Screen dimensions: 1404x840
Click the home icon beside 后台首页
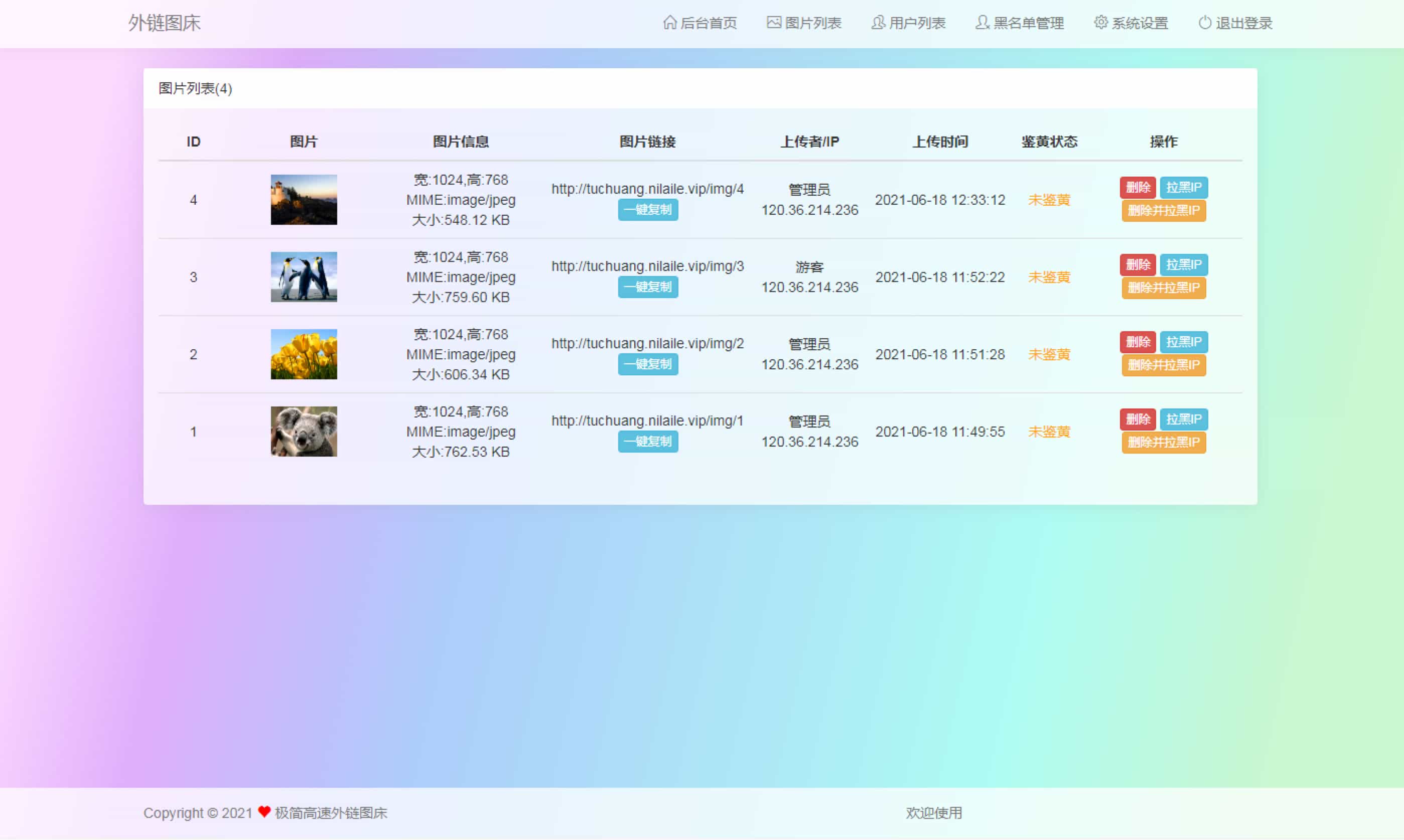tap(671, 23)
